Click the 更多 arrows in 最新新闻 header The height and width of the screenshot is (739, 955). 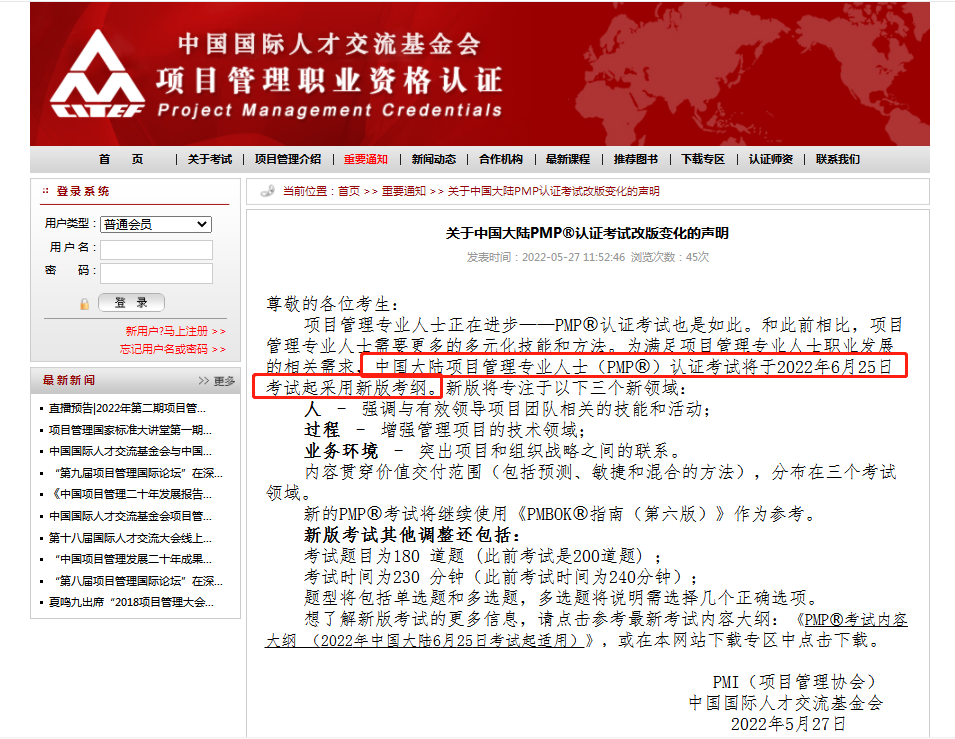point(217,381)
